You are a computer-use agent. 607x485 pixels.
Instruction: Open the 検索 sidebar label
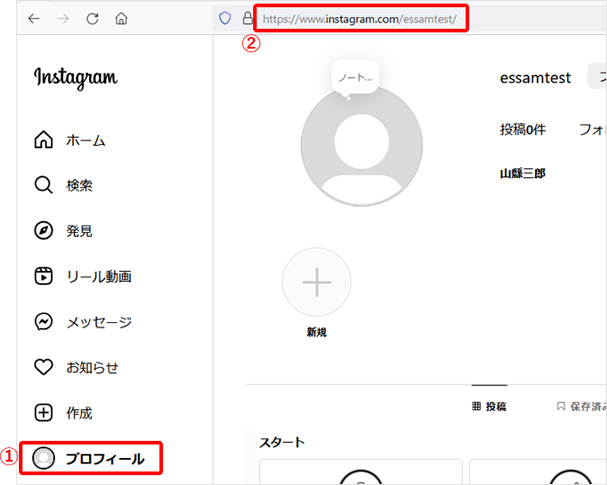click(x=79, y=185)
